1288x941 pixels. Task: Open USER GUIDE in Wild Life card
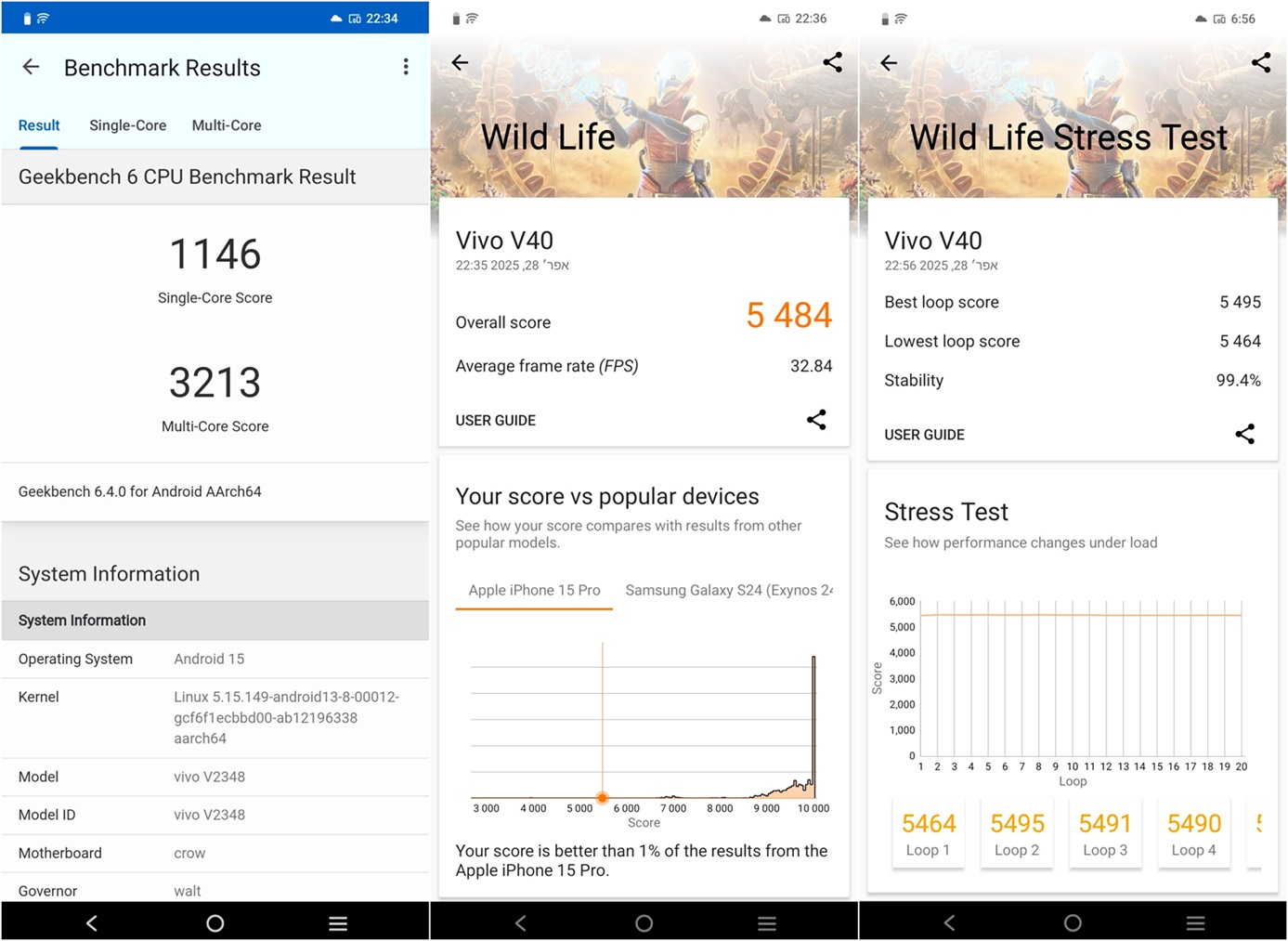pos(495,421)
